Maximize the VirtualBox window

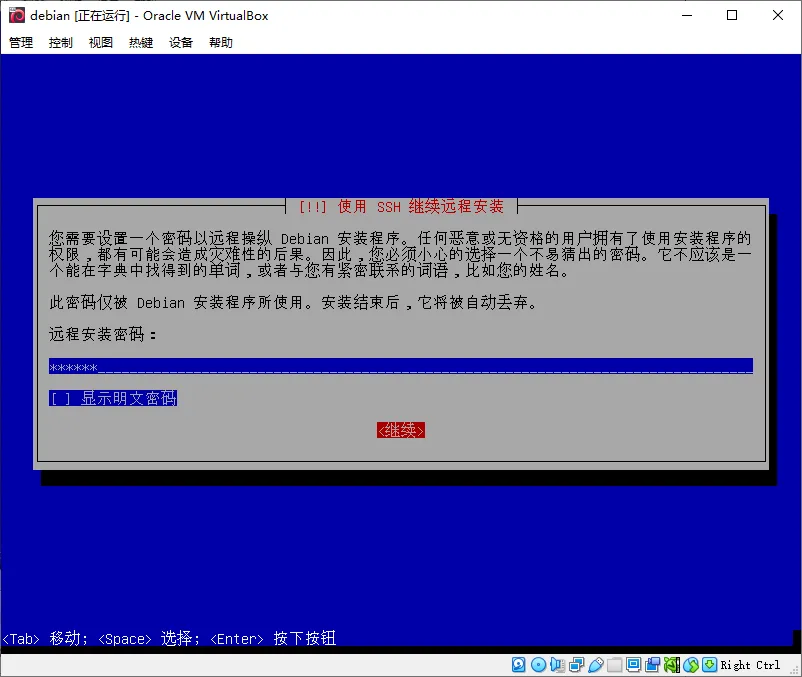[732, 15]
